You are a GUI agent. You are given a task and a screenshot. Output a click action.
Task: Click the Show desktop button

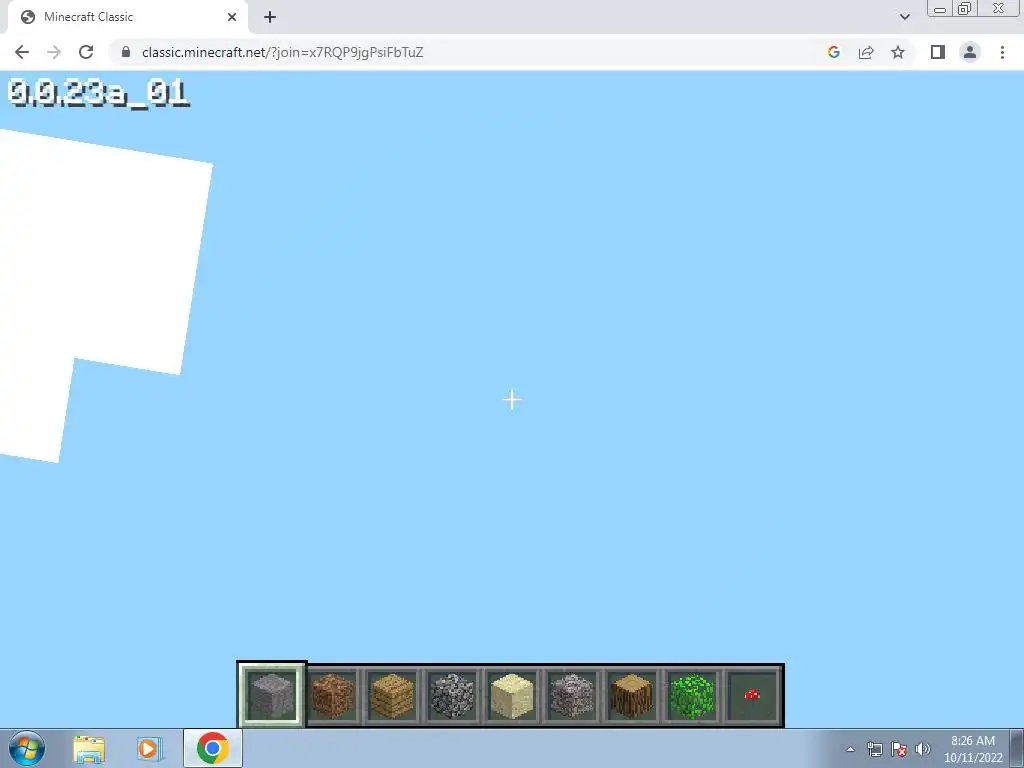(1017, 748)
